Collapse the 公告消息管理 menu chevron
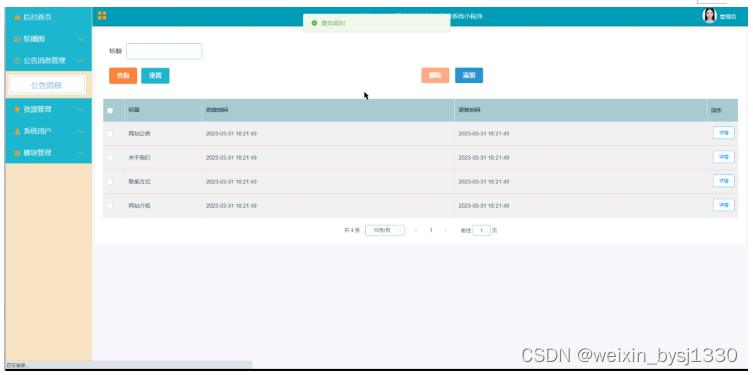This screenshot has height=375, width=753. pos(81,61)
